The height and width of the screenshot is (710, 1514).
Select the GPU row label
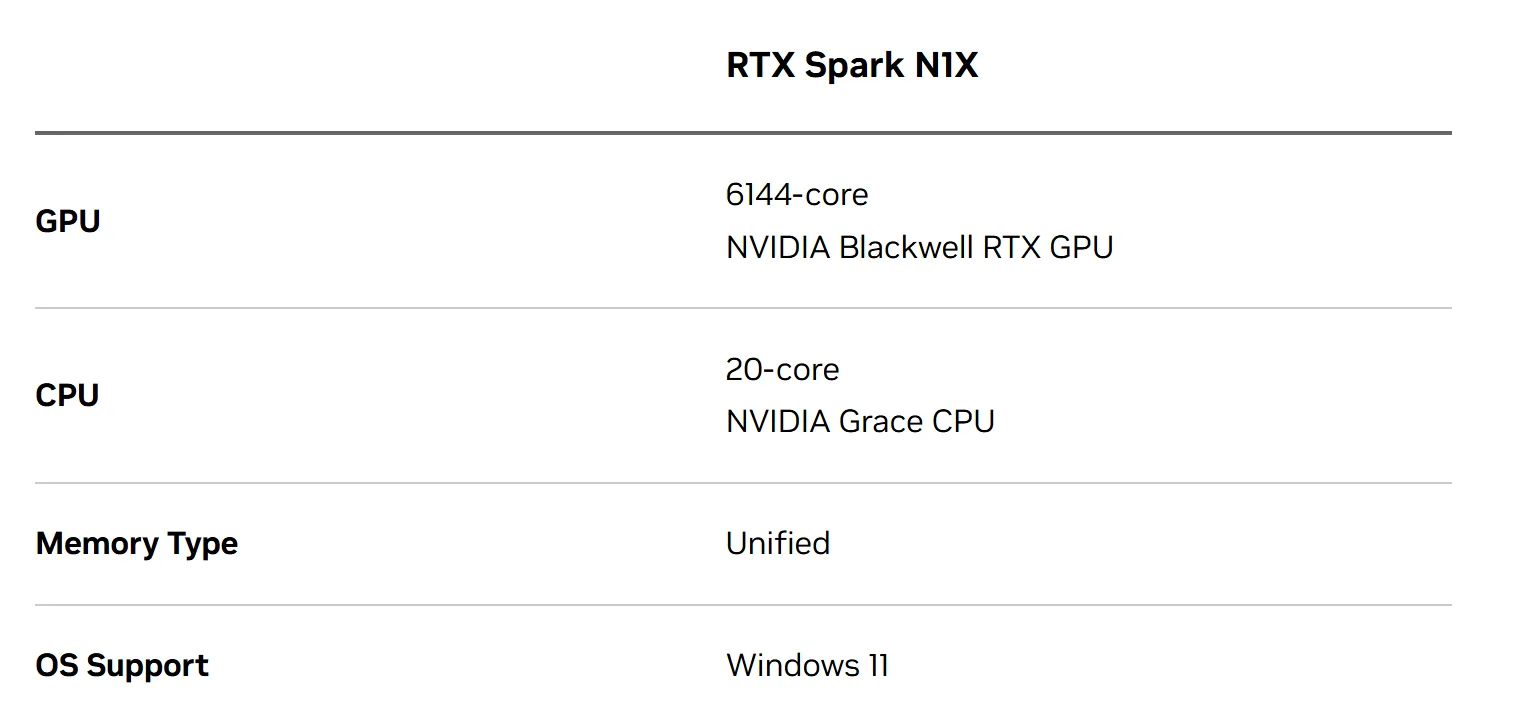(x=68, y=221)
